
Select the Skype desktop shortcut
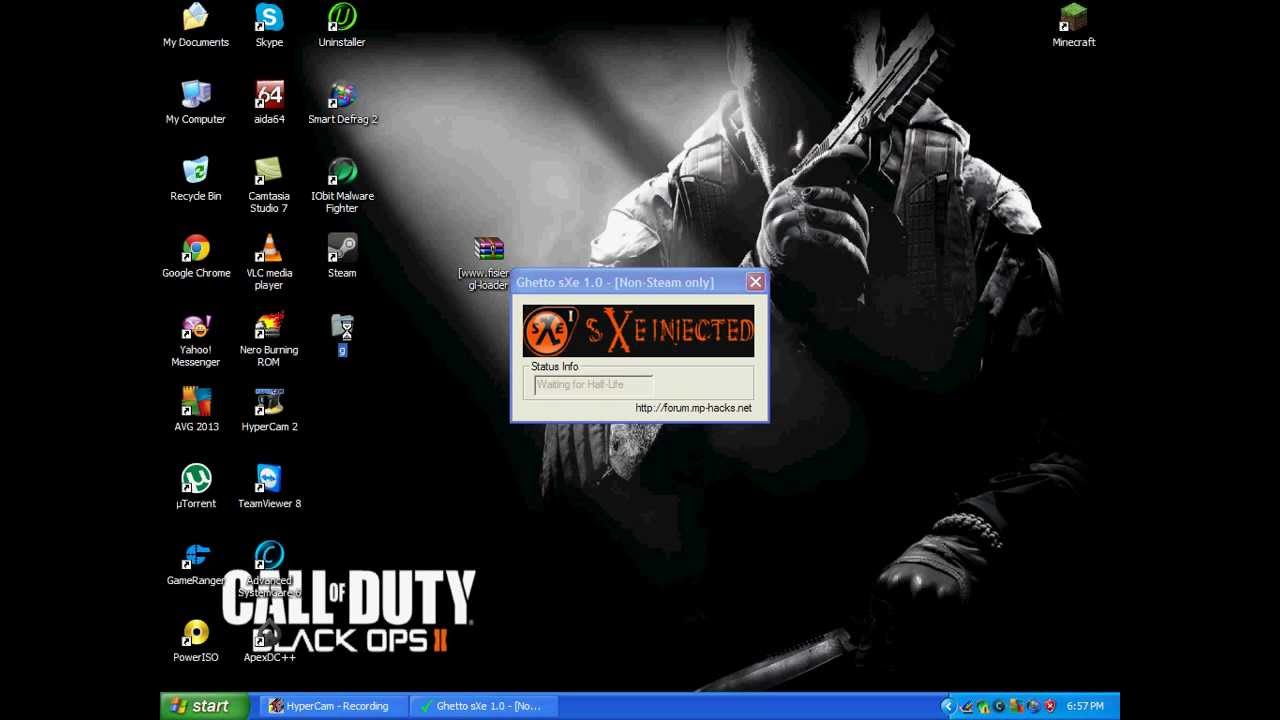tap(269, 26)
